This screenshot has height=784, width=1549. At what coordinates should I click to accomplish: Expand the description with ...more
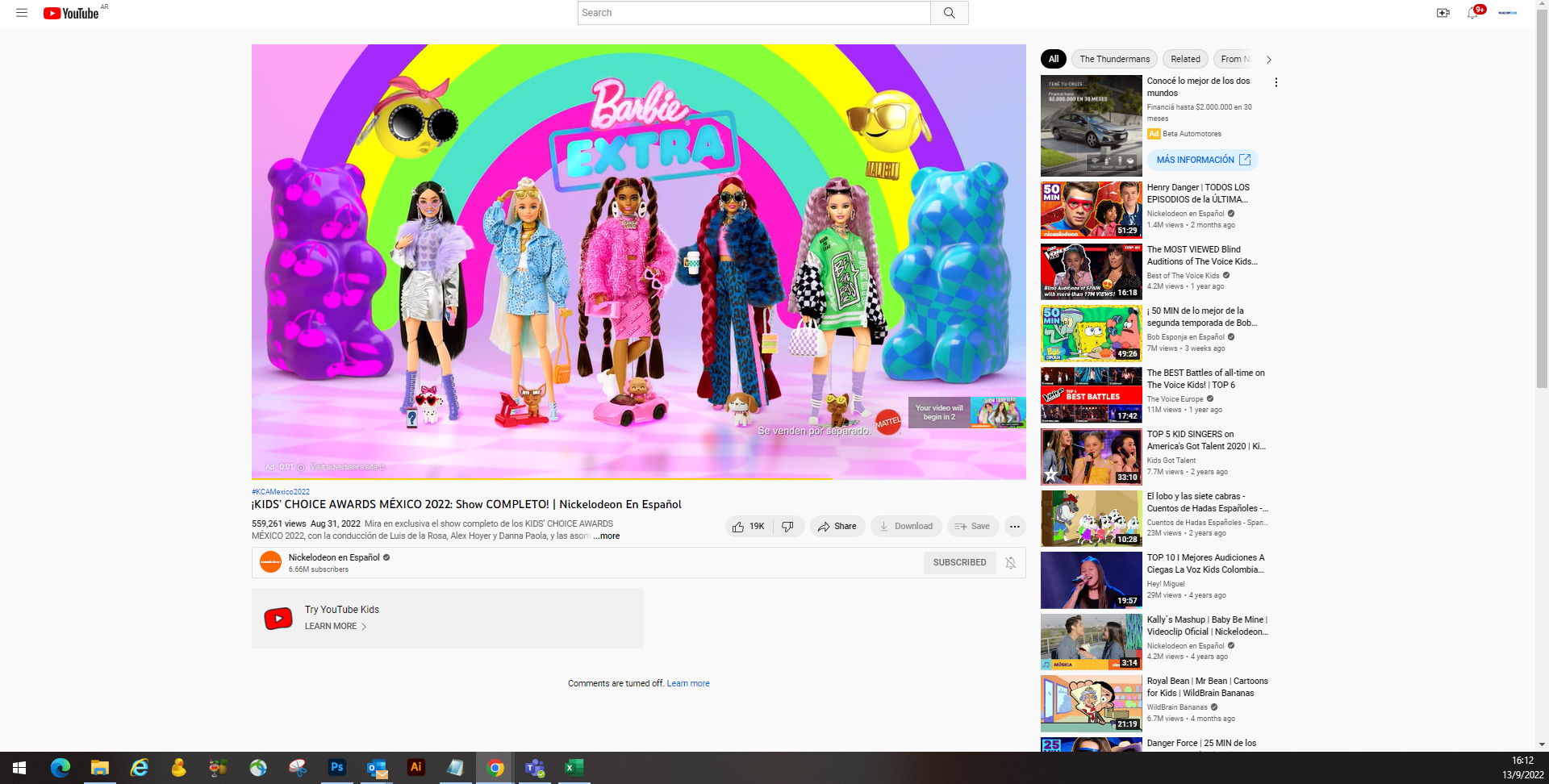pos(607,536)
